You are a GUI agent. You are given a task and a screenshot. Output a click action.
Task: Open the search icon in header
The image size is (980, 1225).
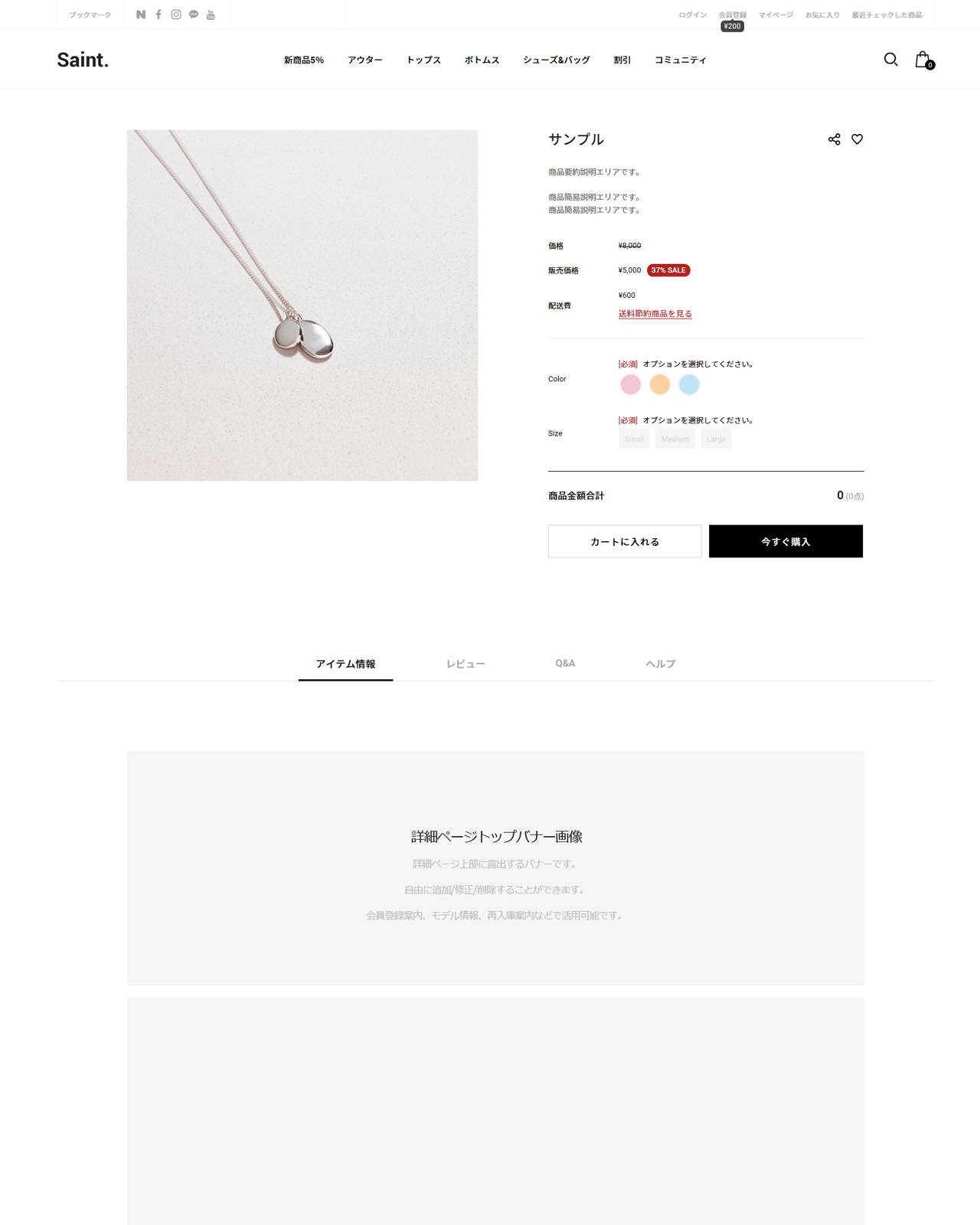click(890, 60)
